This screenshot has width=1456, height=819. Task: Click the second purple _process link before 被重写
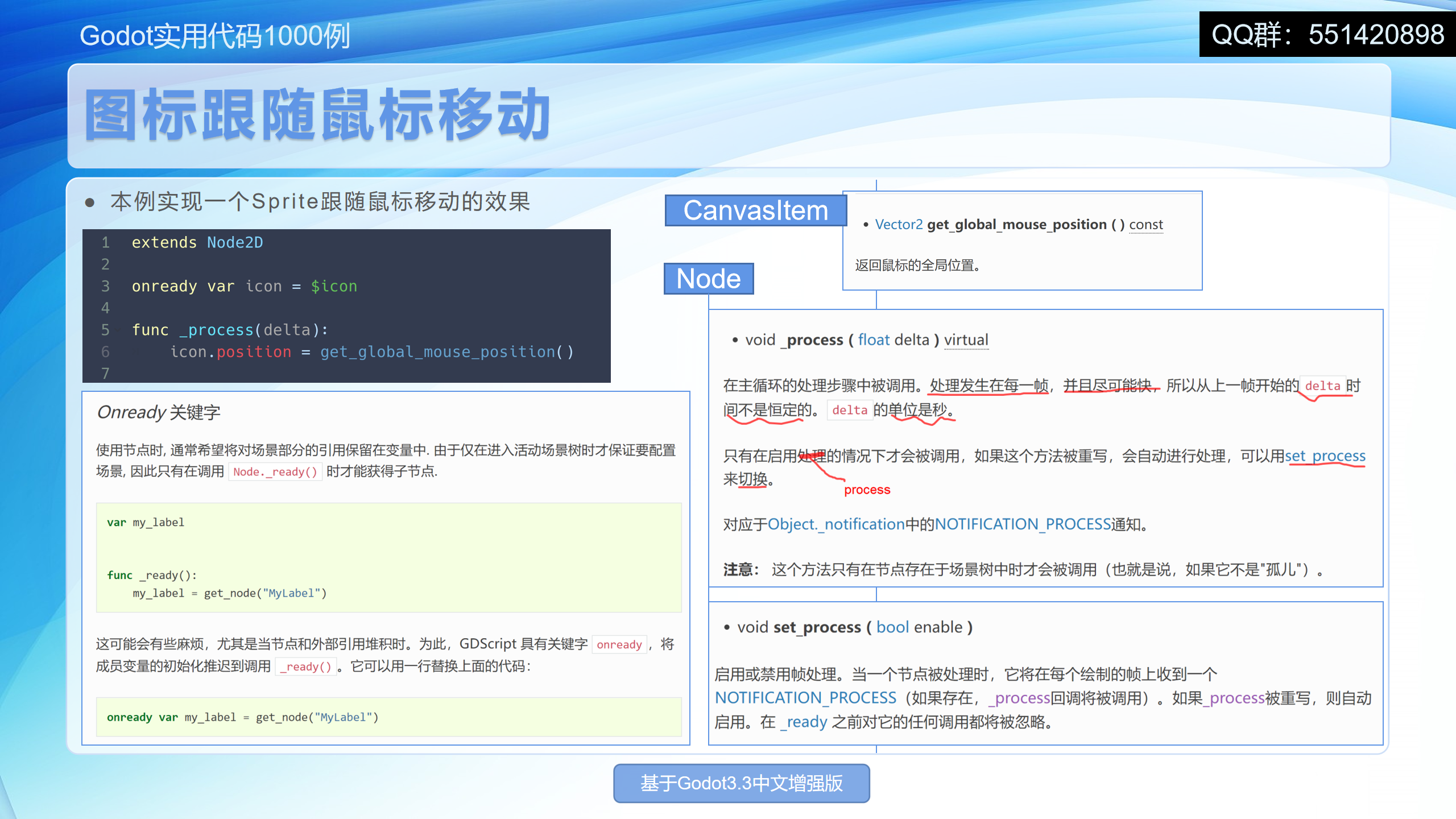[1233, 697]
